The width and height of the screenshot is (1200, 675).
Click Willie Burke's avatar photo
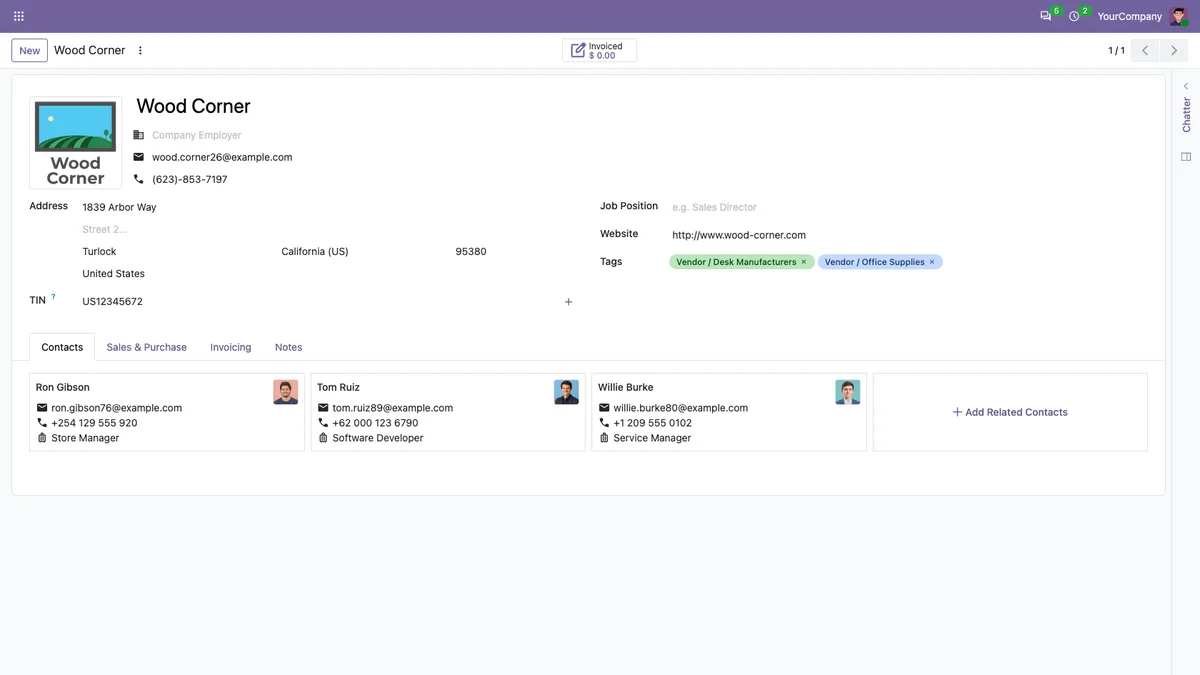(x=847, y=392)
